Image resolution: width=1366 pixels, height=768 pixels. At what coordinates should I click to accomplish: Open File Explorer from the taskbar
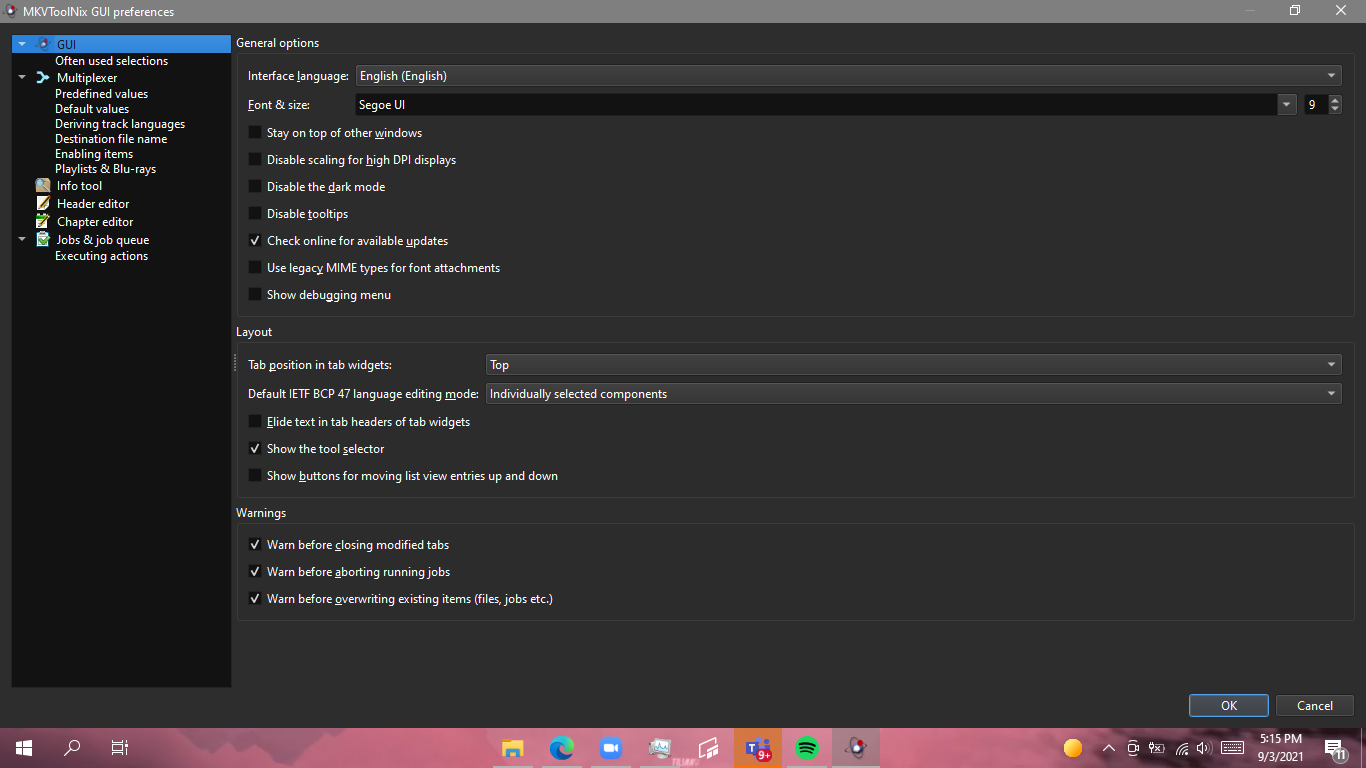point(513,747)
